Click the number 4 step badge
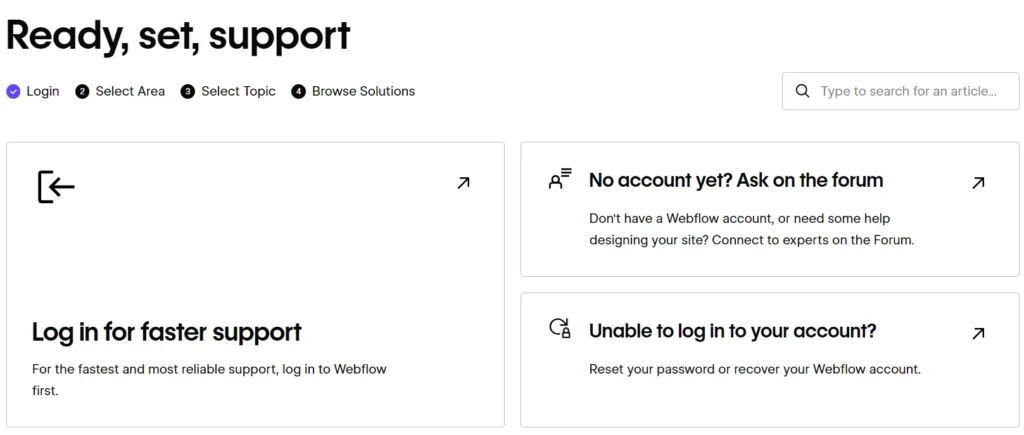 [298, 91]
